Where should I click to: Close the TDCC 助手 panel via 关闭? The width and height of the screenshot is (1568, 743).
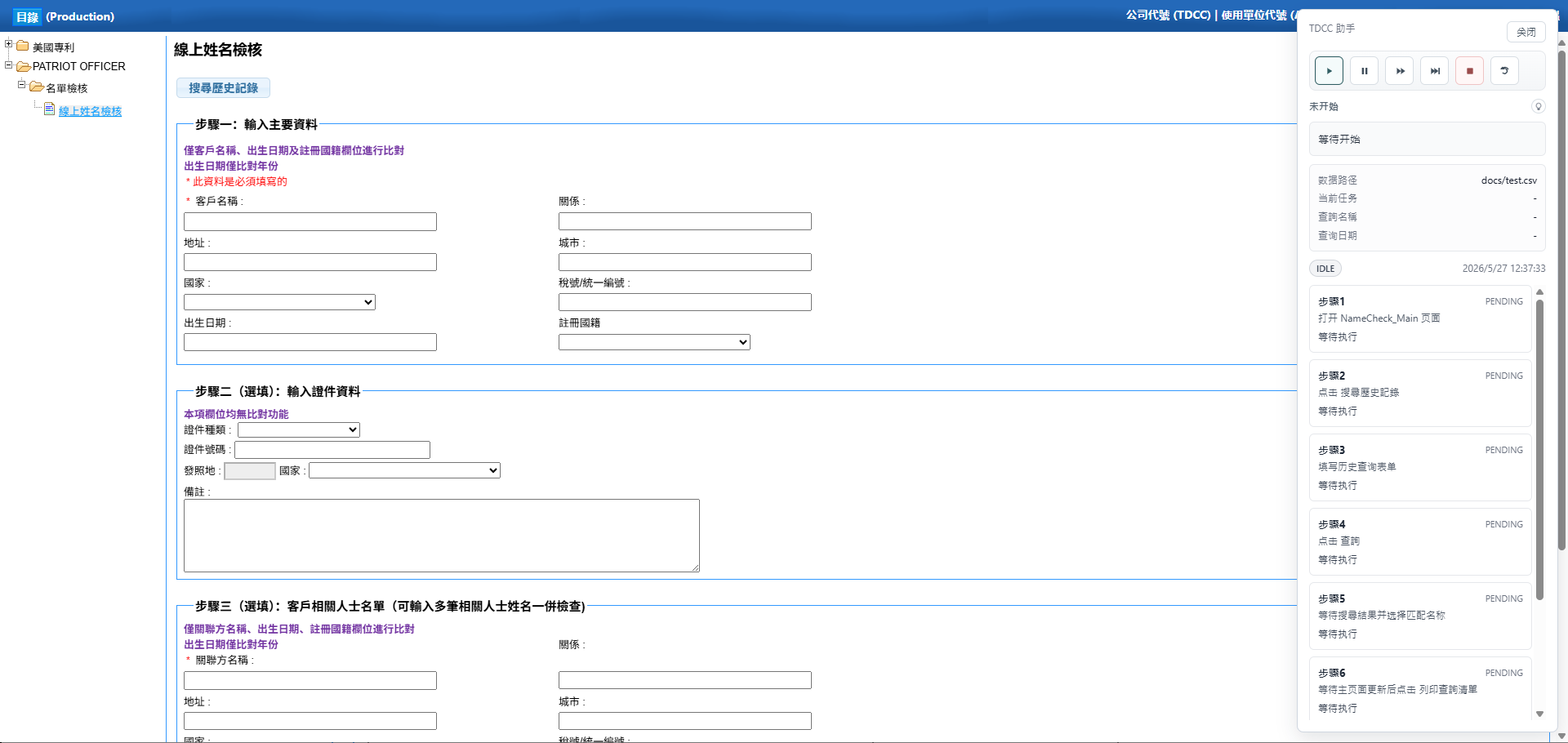[1526, 32]
